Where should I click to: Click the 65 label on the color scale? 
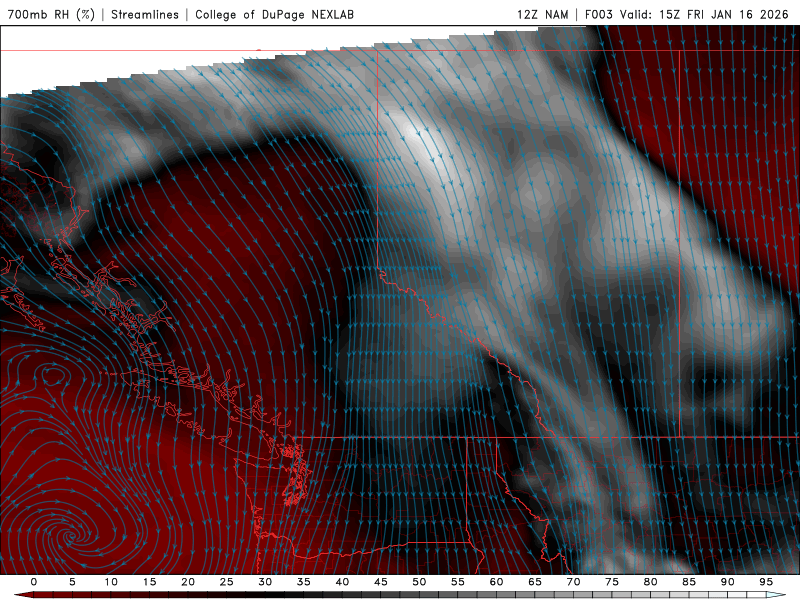535,582
